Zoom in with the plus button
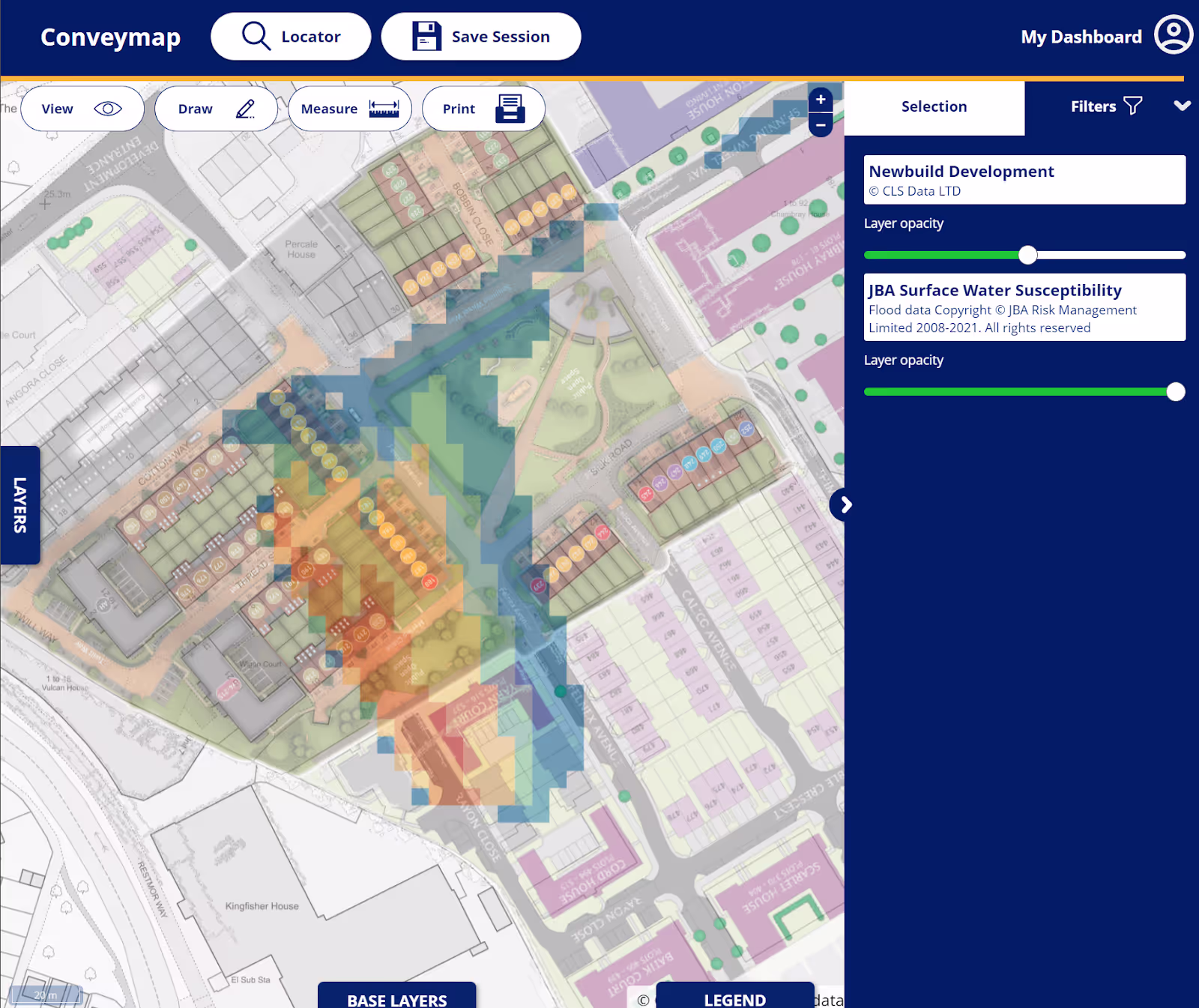The height and width of the screenshot is (1008, 1199). 821,99
